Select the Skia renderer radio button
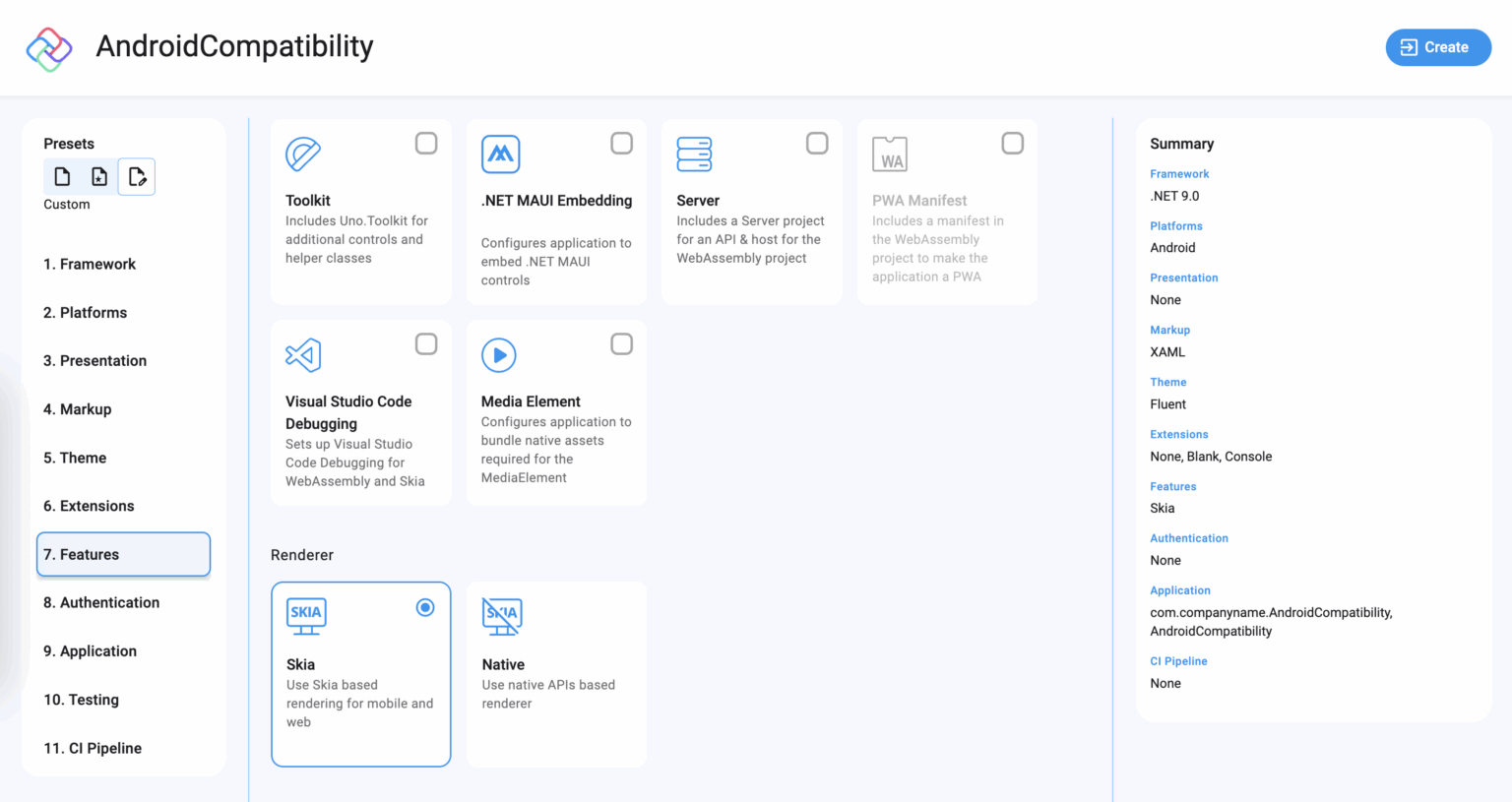Screen dimensions: 1512x802 coord(425,608)
